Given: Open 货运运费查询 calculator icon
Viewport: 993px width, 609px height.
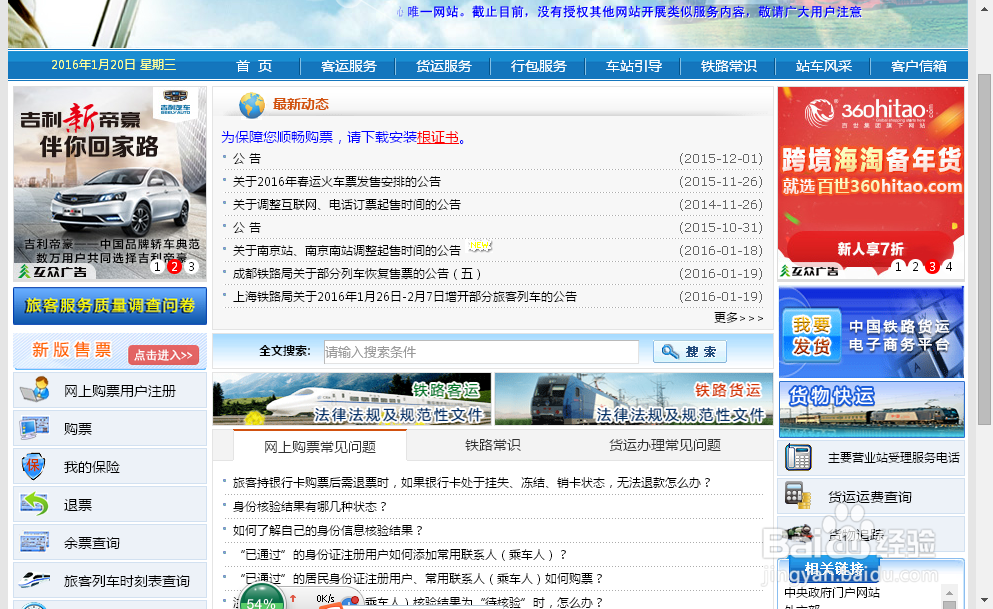Looking at the screenshot, I should (x=798, y=494).
